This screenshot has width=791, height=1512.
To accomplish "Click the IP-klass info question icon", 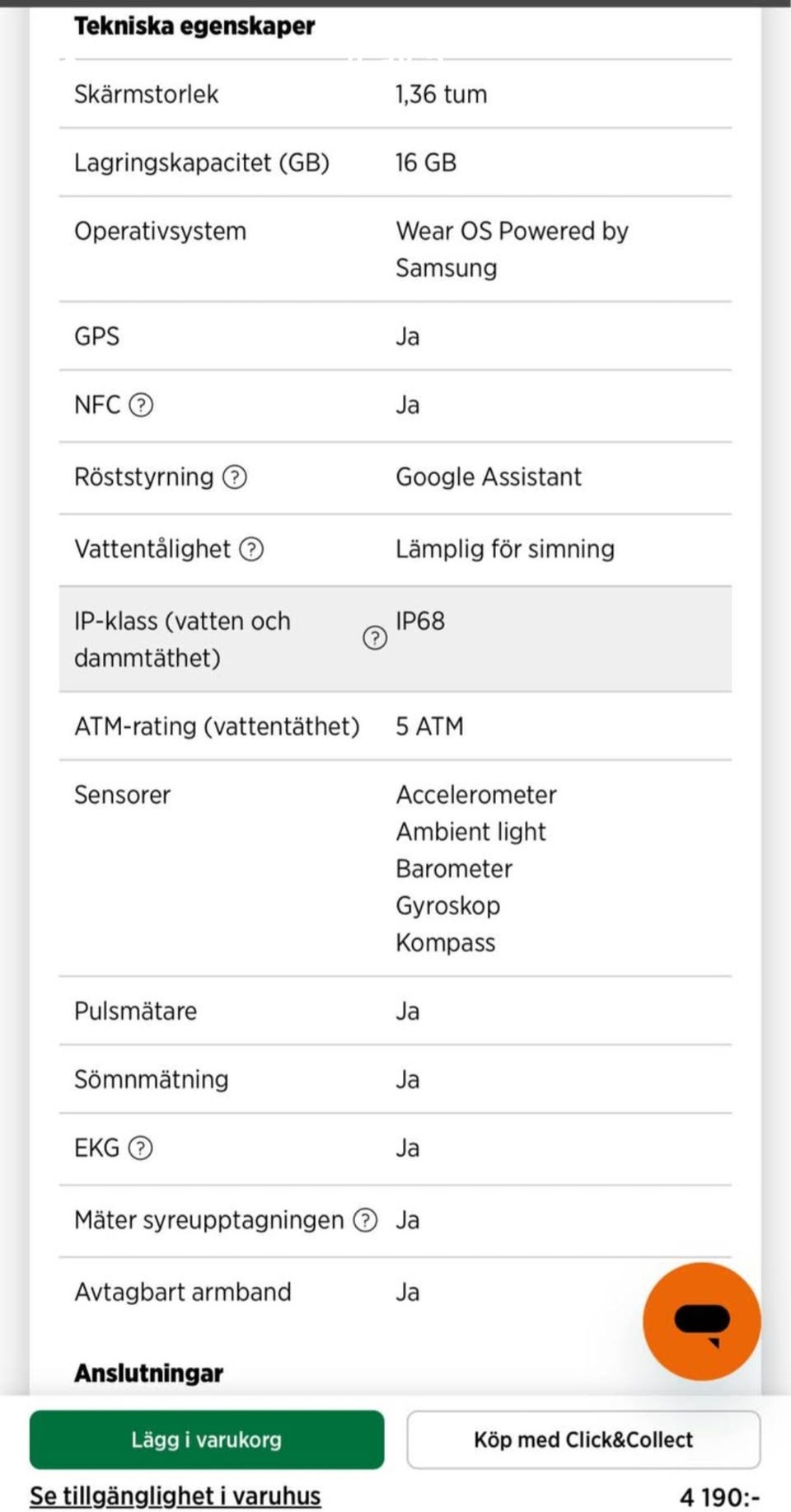I will pyautogui.click(x=375, y=637).
